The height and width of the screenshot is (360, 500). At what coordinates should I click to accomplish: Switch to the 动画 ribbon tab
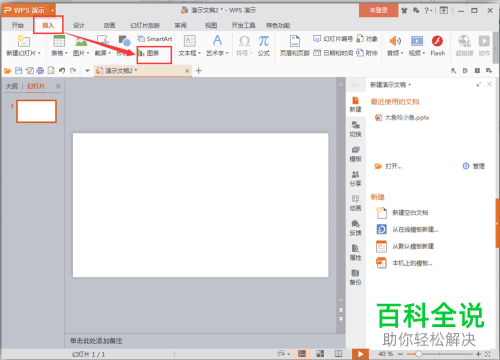tap(109, 25)
